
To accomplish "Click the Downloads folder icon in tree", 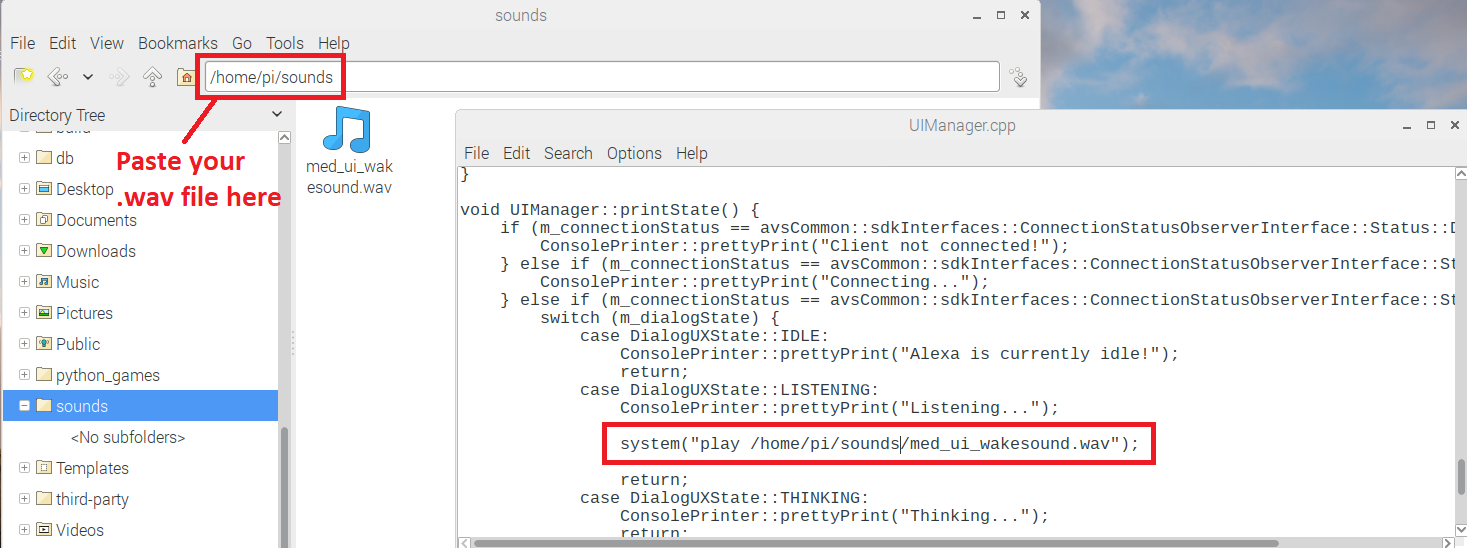I will [x=43, y=251].
